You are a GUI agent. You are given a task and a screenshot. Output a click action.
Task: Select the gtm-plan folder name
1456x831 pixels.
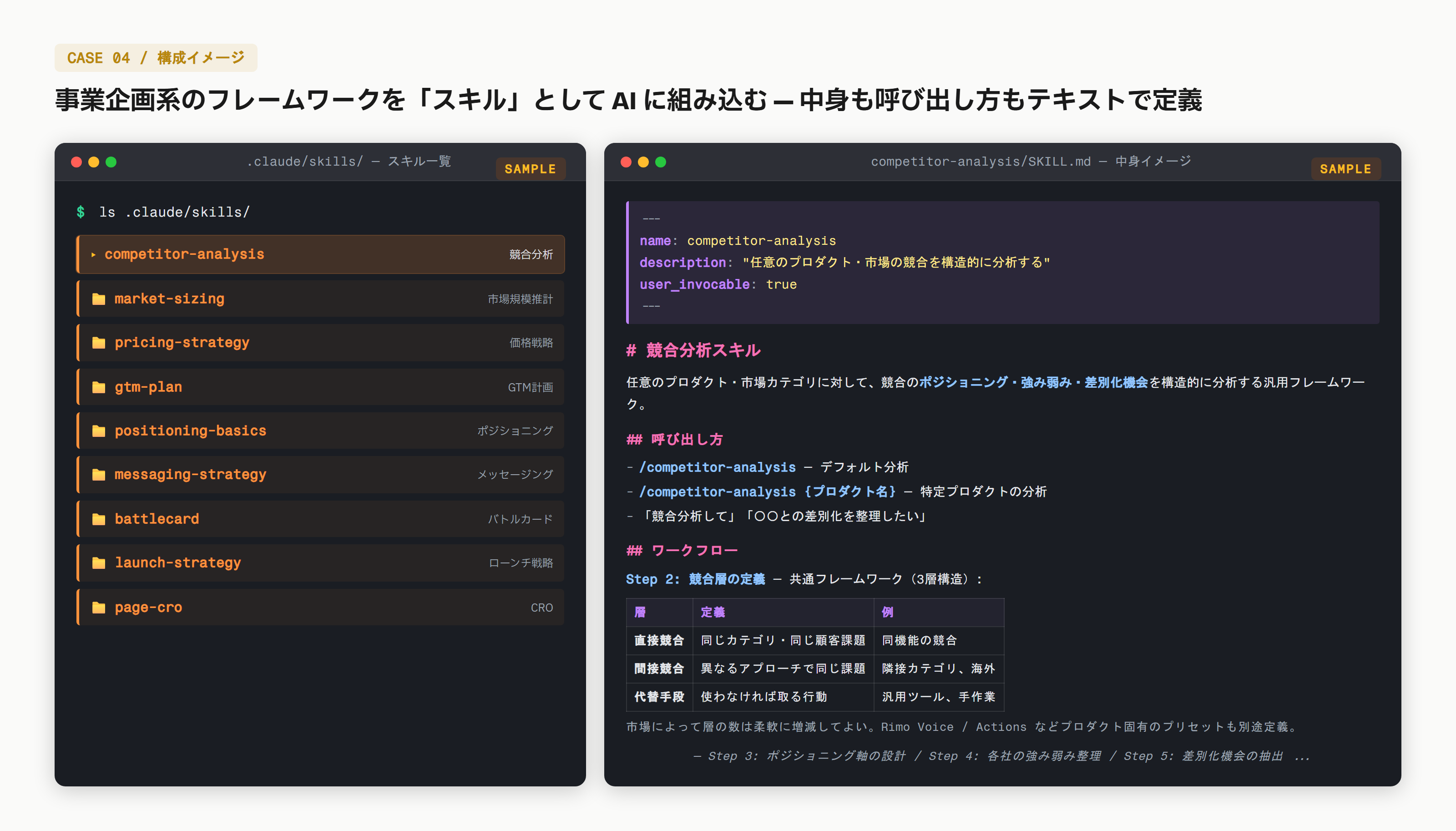click(x=148, y=388)
